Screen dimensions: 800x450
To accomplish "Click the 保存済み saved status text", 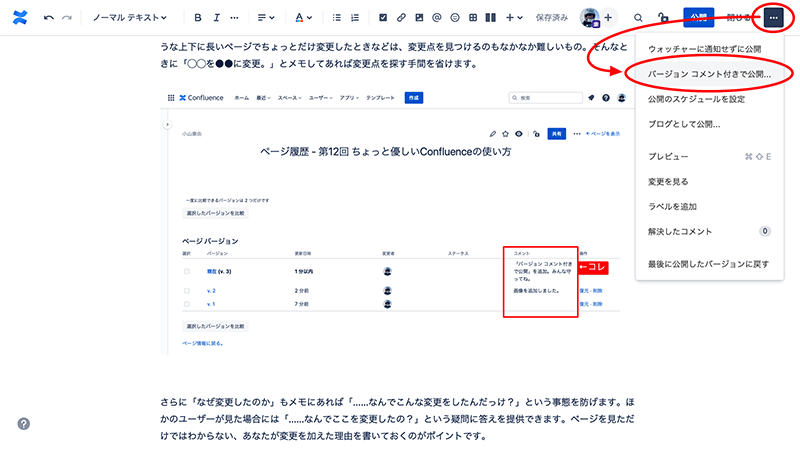I will pos(552,18).
